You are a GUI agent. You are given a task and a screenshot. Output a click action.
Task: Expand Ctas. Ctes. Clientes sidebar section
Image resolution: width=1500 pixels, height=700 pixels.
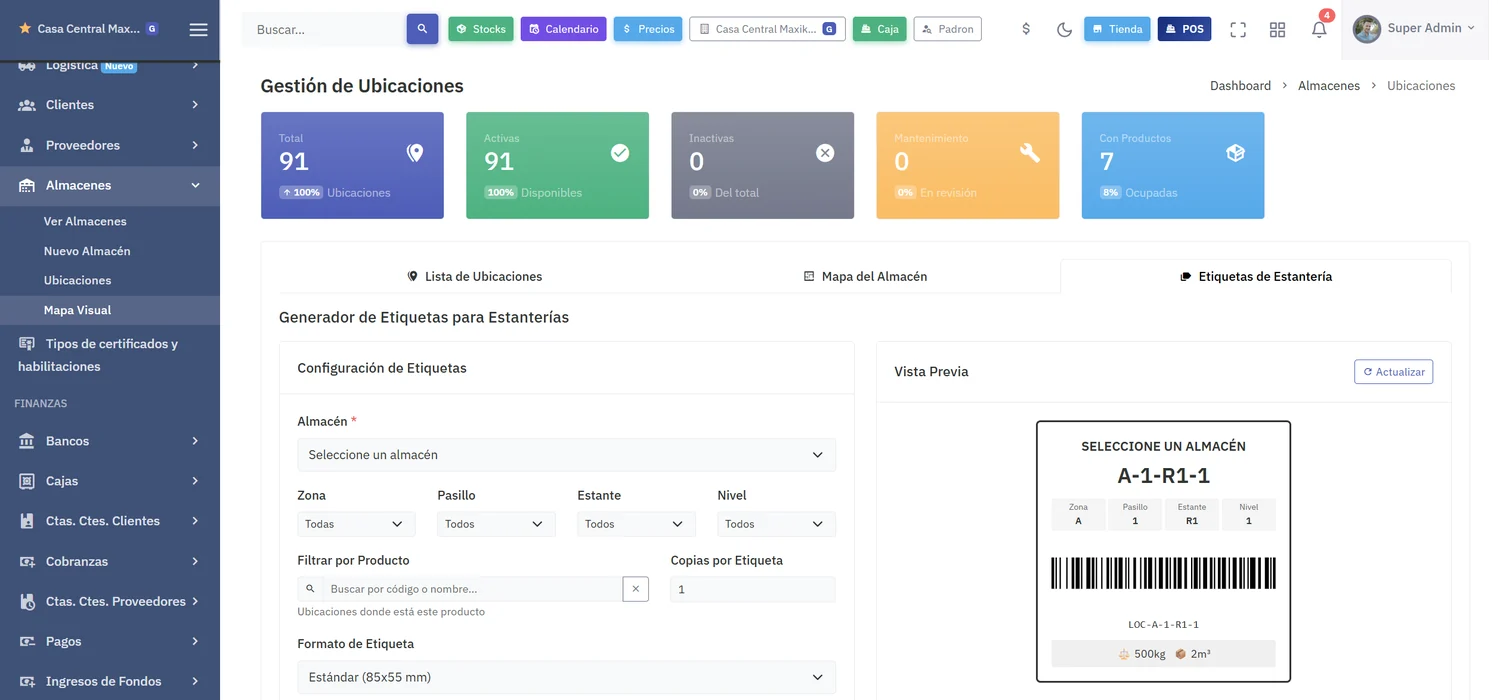pos(110,521)
